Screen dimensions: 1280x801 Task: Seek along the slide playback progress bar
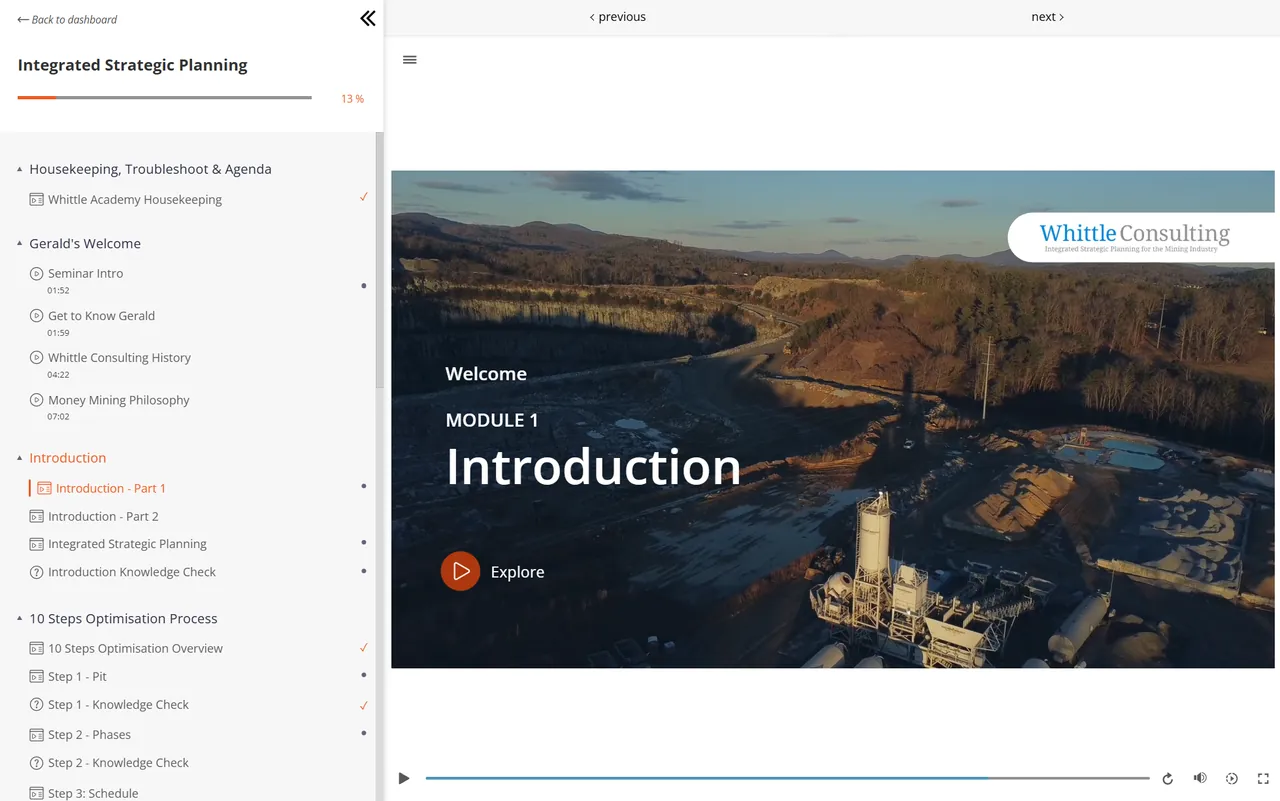[787, 778]
